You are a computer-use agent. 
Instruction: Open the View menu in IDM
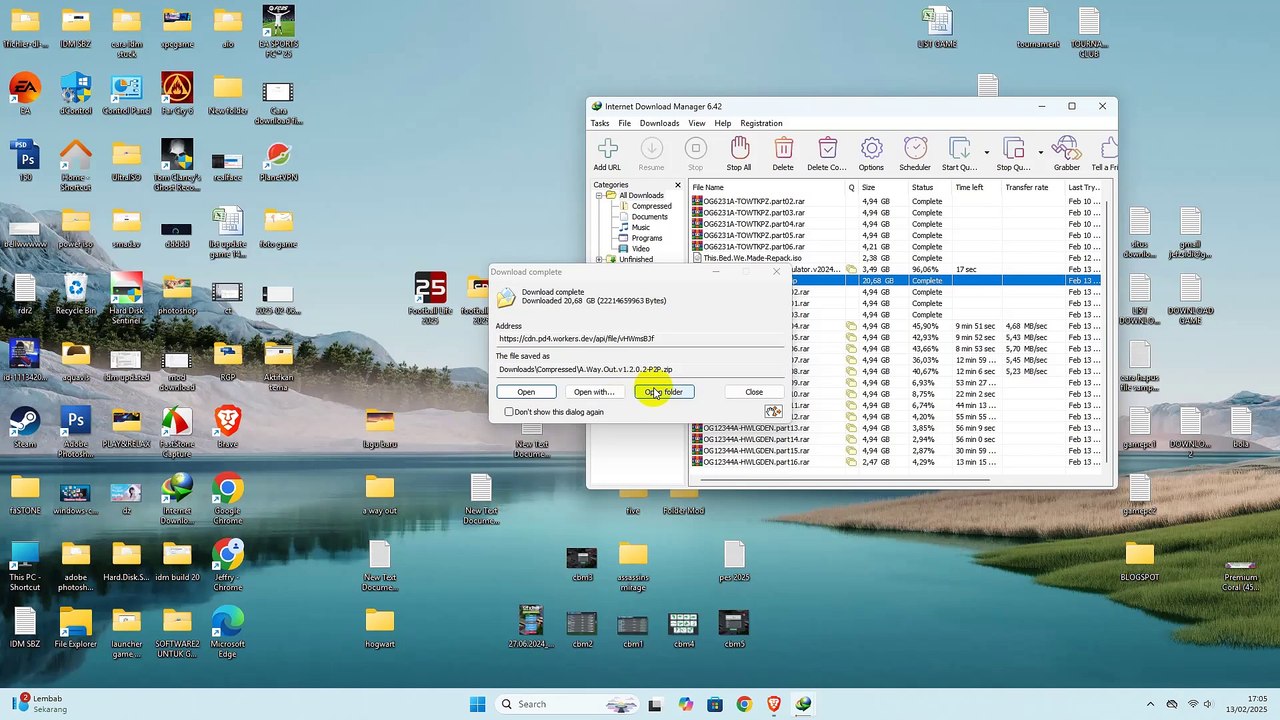pos(696,123)
